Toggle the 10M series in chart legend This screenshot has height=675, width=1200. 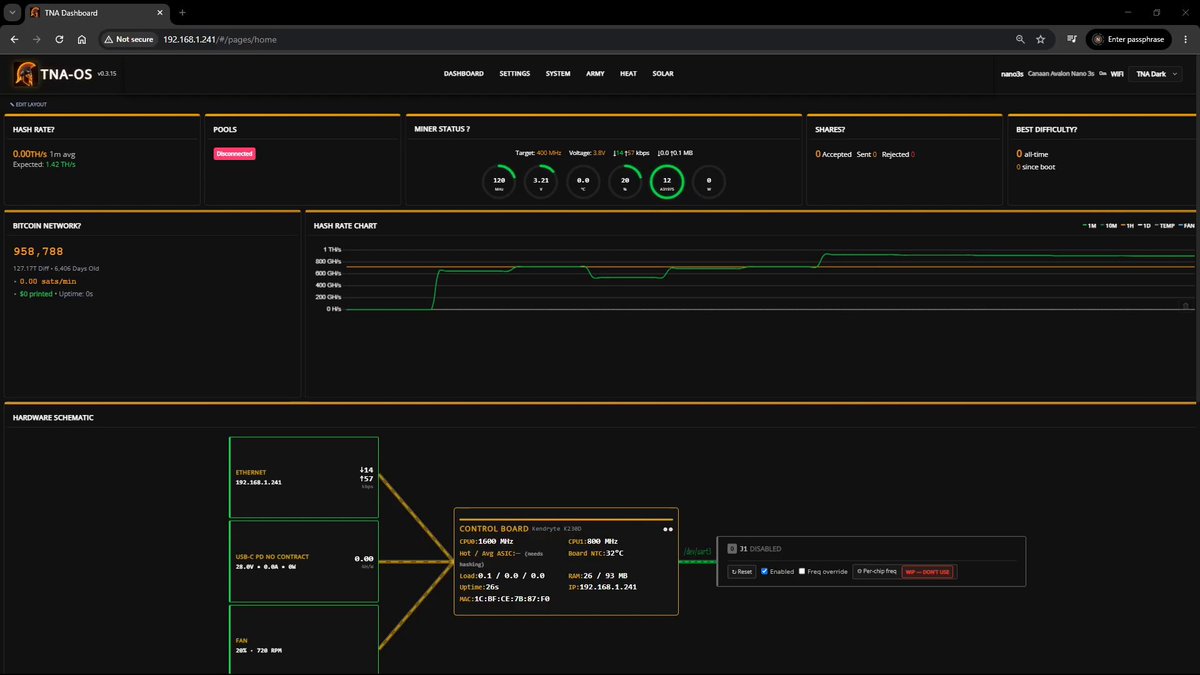point(1109,226)
